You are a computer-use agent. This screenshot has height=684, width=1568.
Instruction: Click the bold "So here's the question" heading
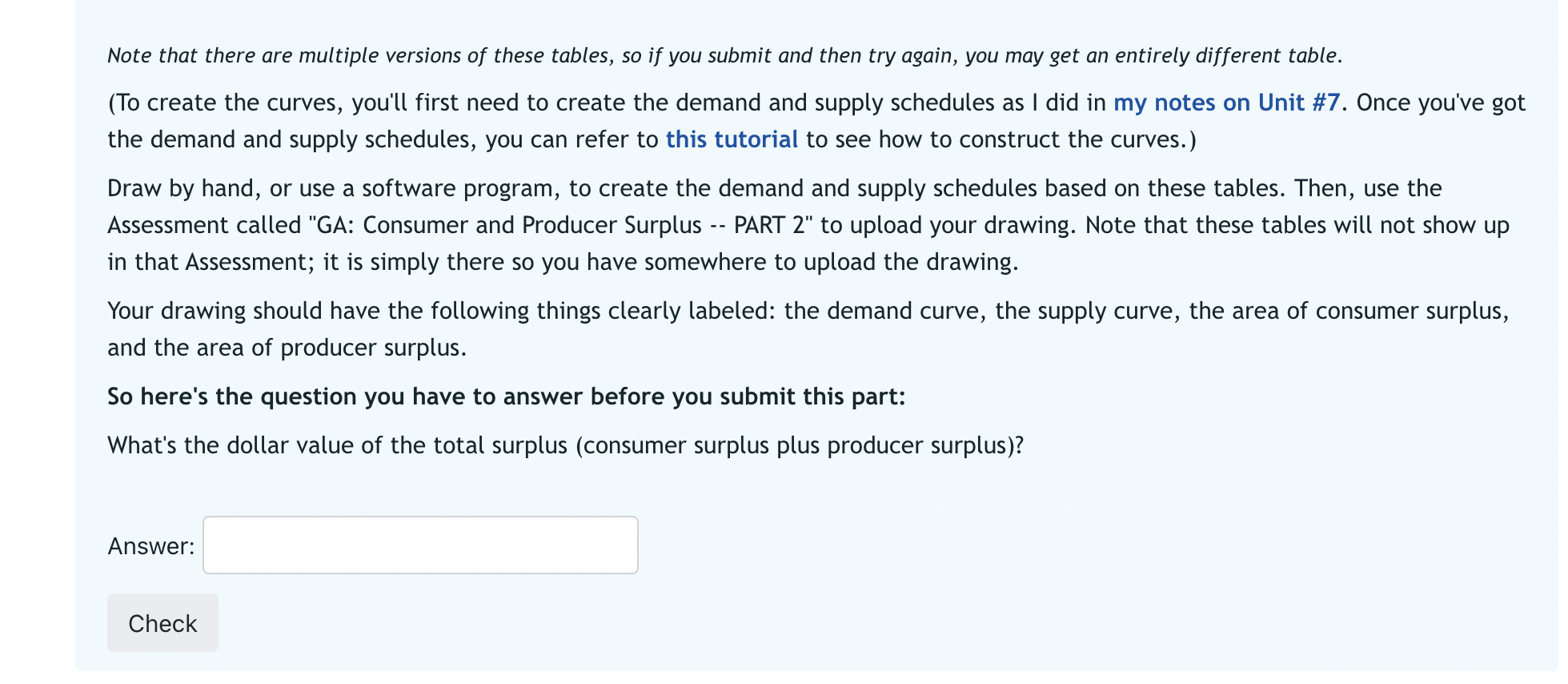coord(506,397)
